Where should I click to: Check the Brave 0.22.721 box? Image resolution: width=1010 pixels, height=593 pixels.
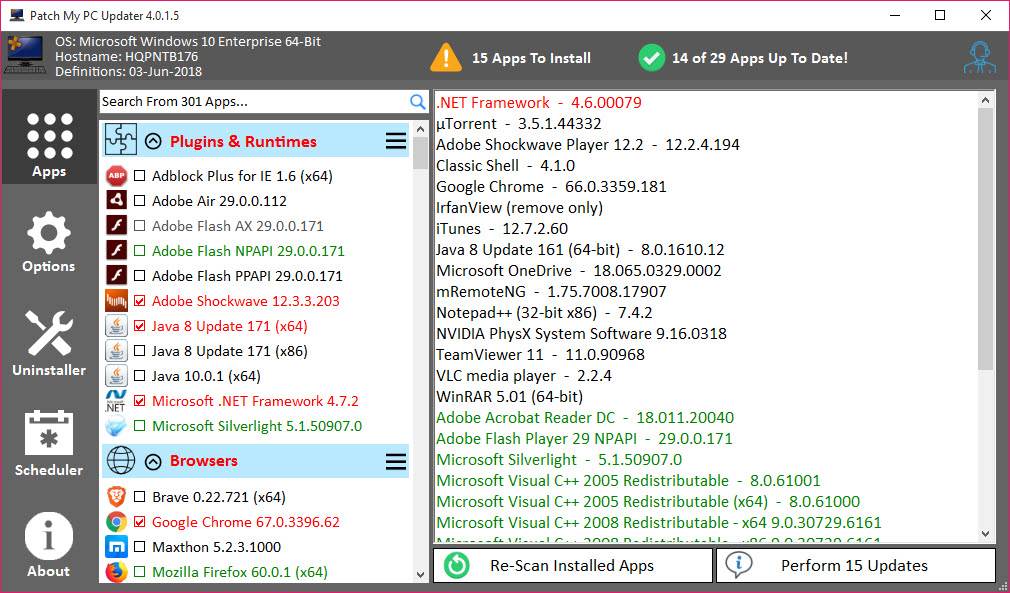click(140, 496)
